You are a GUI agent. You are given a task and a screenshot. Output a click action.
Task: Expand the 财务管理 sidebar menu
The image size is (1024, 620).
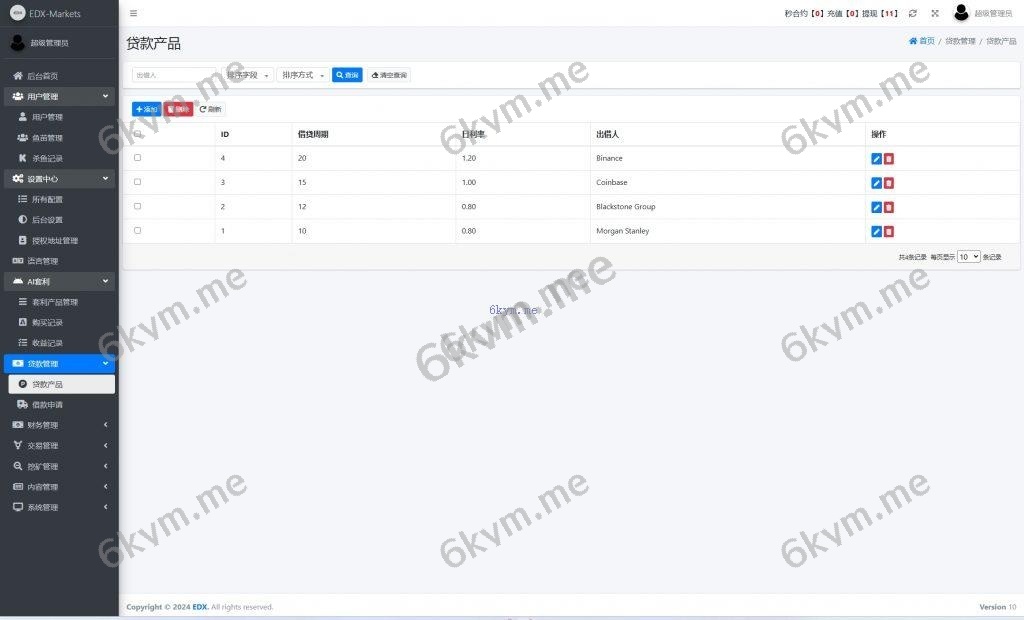coord(59,425)
